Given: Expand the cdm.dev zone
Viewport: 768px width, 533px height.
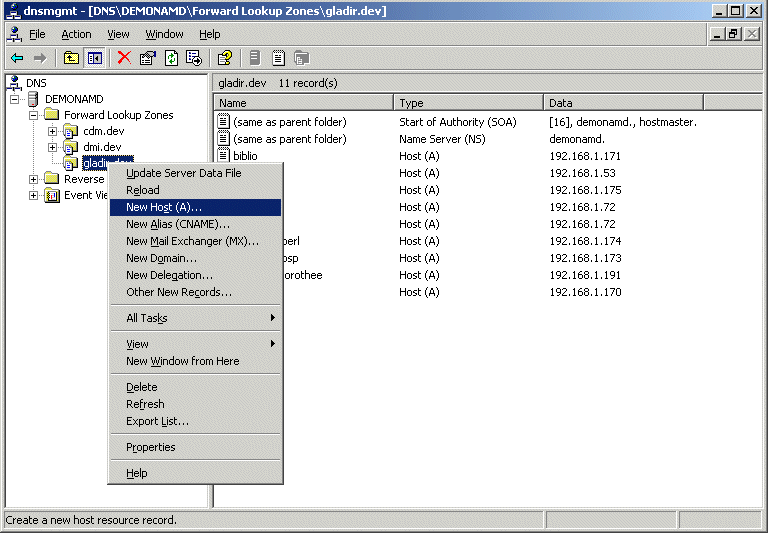Looking at the screenshot, I should coord(53,131).
